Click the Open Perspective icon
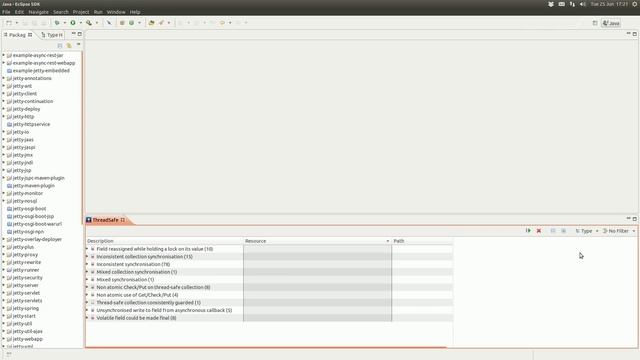The height and width of the screenshot is (360, 640). point(595,23)
